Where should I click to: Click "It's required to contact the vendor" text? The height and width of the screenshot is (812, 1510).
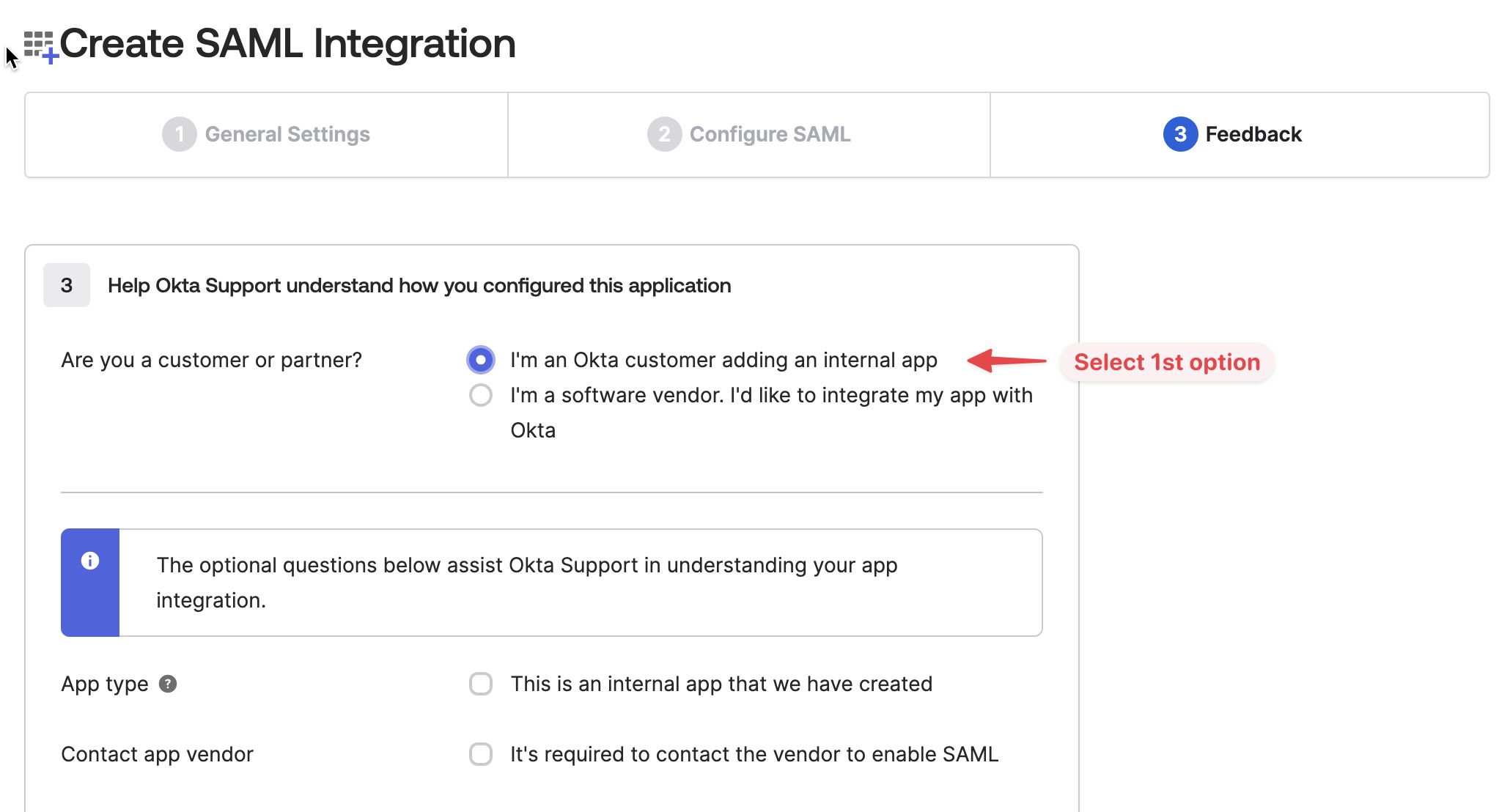(754, 754)
